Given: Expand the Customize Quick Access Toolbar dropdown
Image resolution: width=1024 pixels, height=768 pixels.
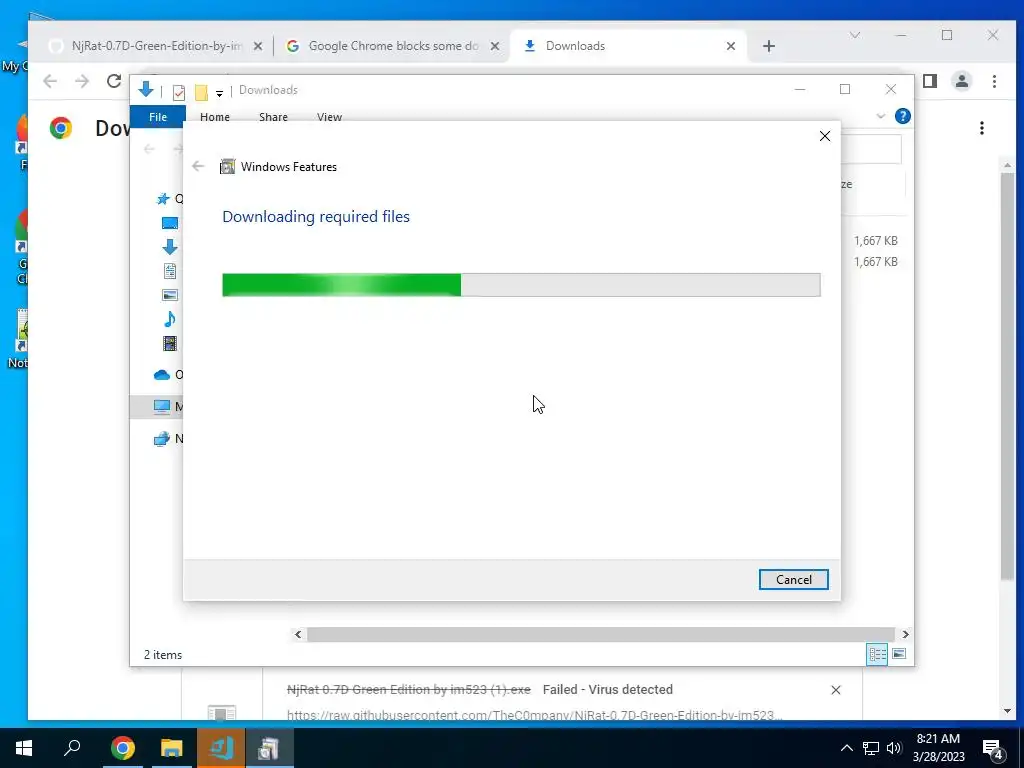Looking at the screenshot, I should click(219, 93).
